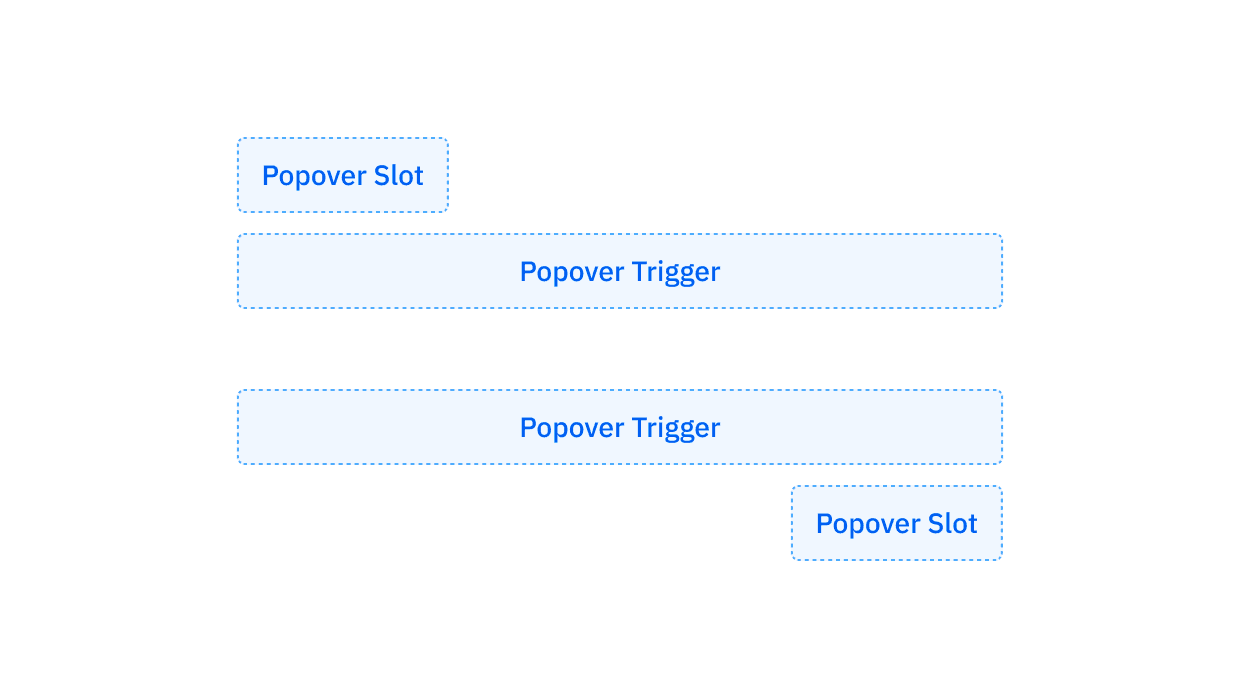Viewport: 1240px width, 698px height.
Task: Activate the Popover Trigger beneath the first slot
Action: click(x=619, y=271)
